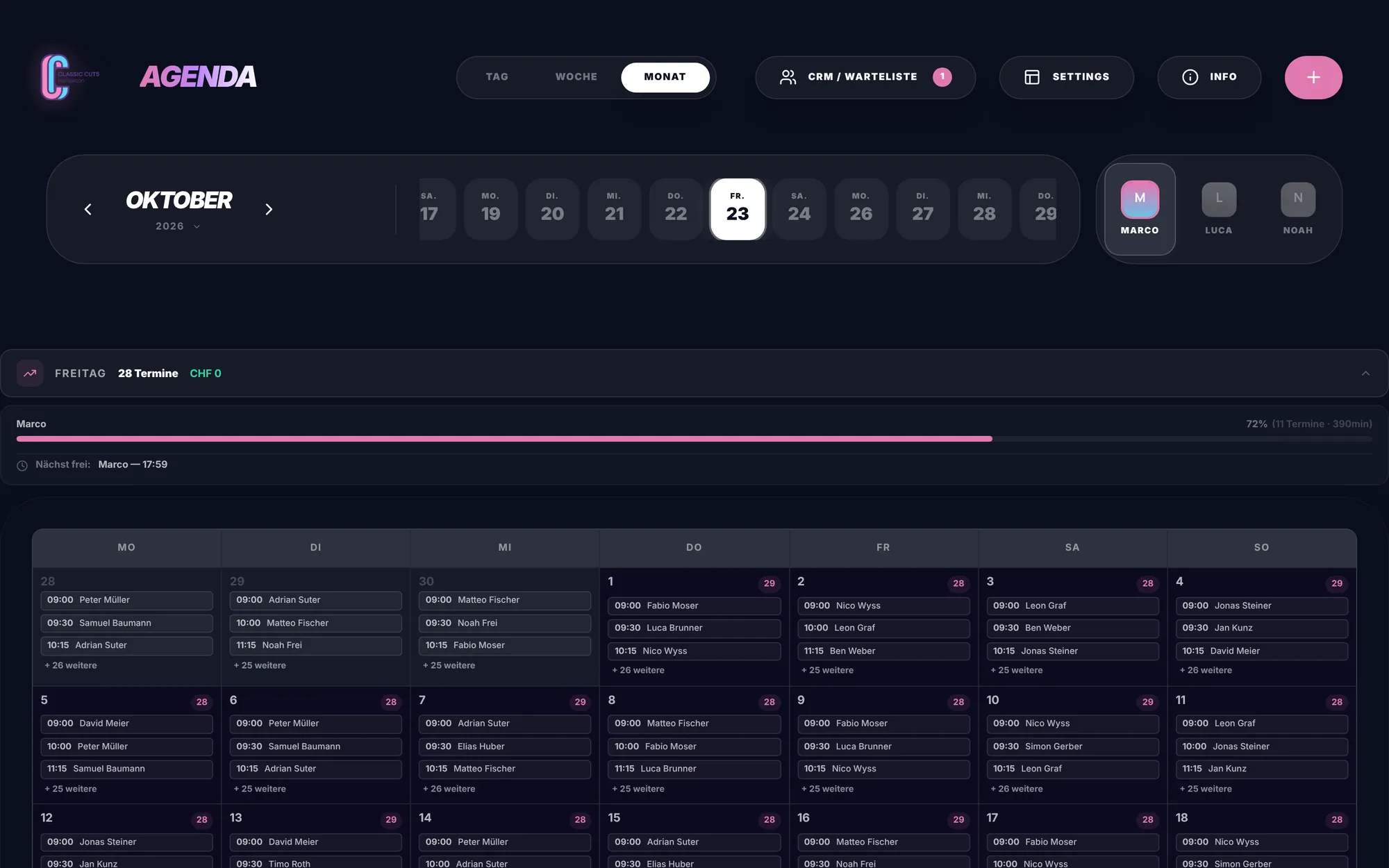
Task: Click the count badge 29 on October 4
Action: pos(1337,583)
